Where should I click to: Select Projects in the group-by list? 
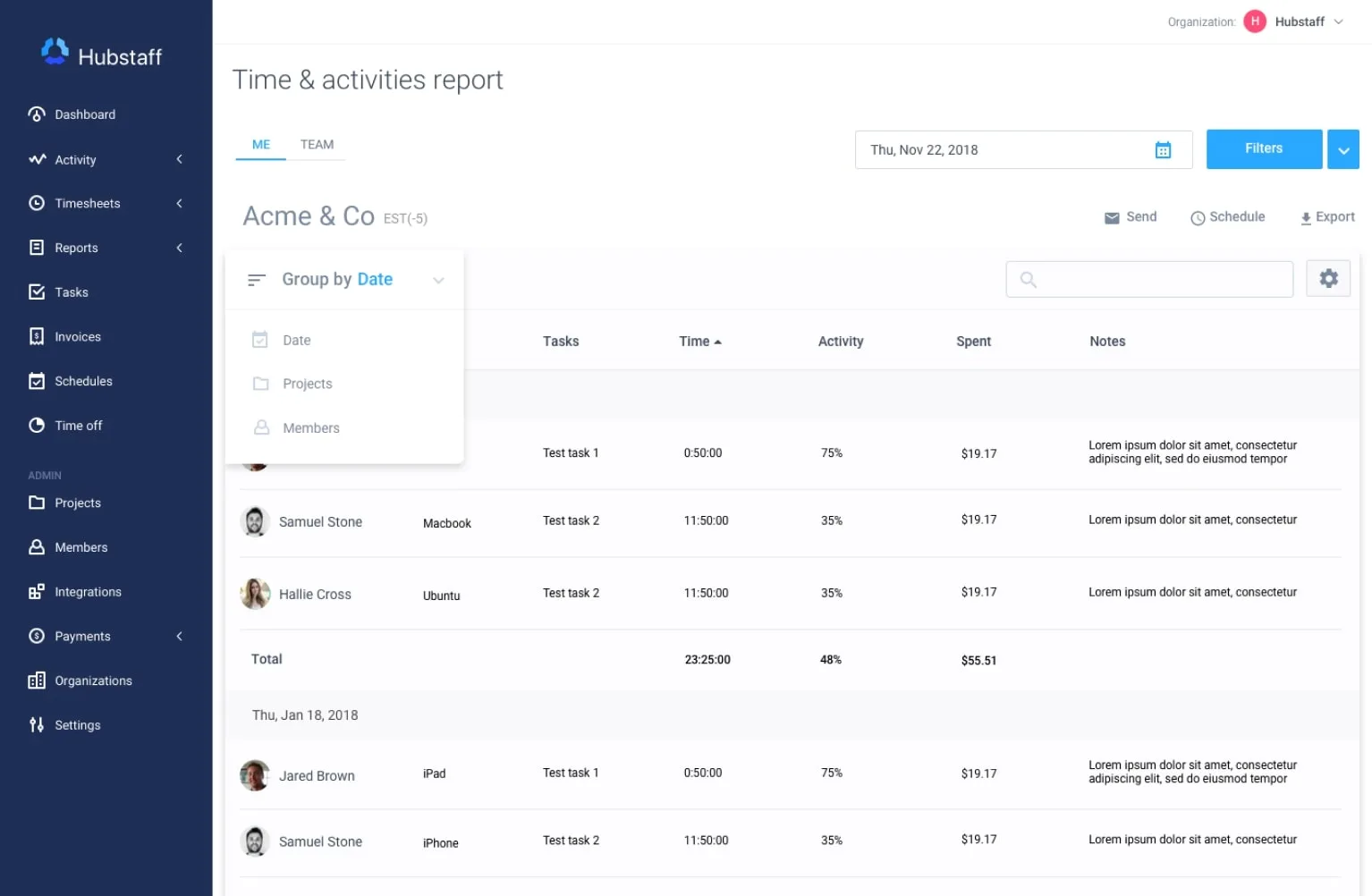tap(307, 384)
